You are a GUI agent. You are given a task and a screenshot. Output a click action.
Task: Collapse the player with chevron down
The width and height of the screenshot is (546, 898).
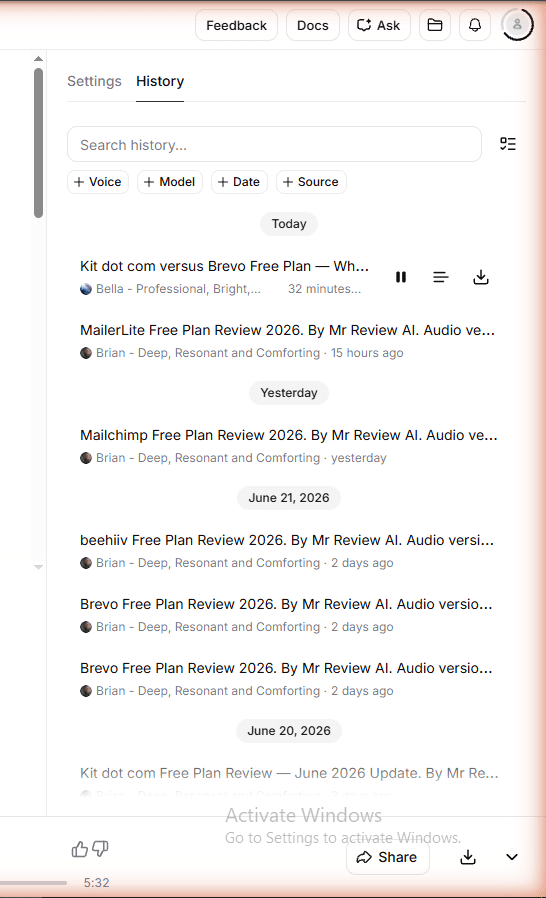(512, 857)
